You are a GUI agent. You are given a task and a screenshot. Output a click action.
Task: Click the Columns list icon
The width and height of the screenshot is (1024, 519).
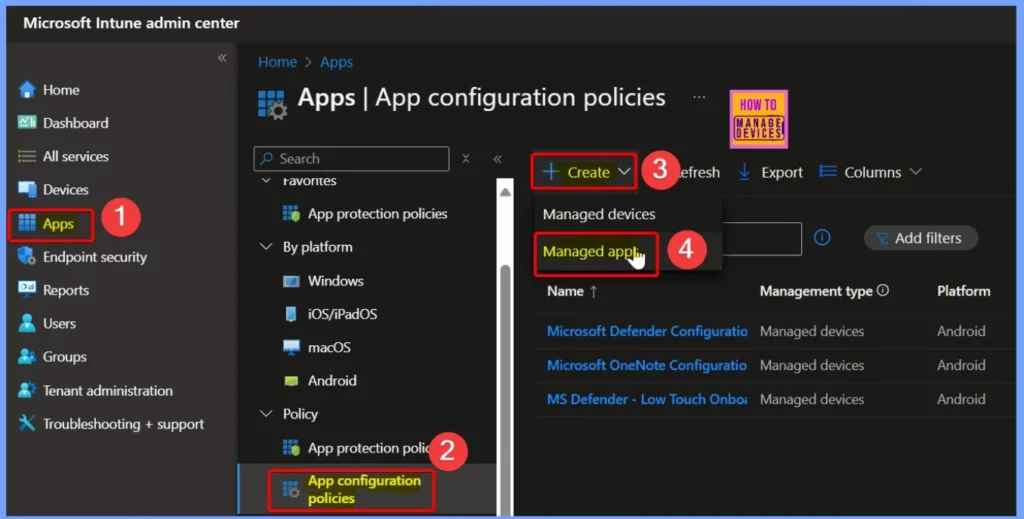coord(828,172)
